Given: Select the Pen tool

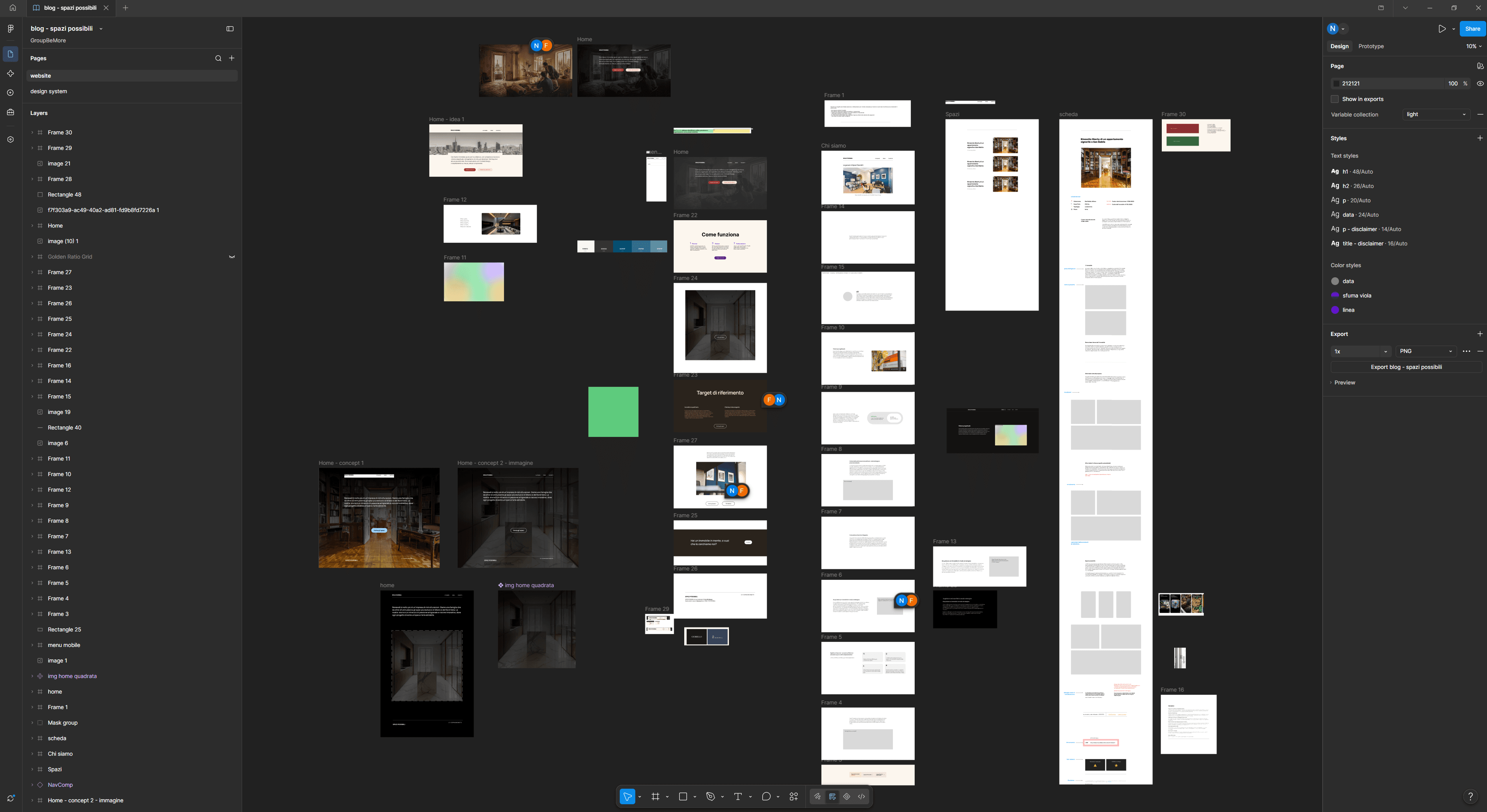Looking at the screenshot, I should 711,796.
